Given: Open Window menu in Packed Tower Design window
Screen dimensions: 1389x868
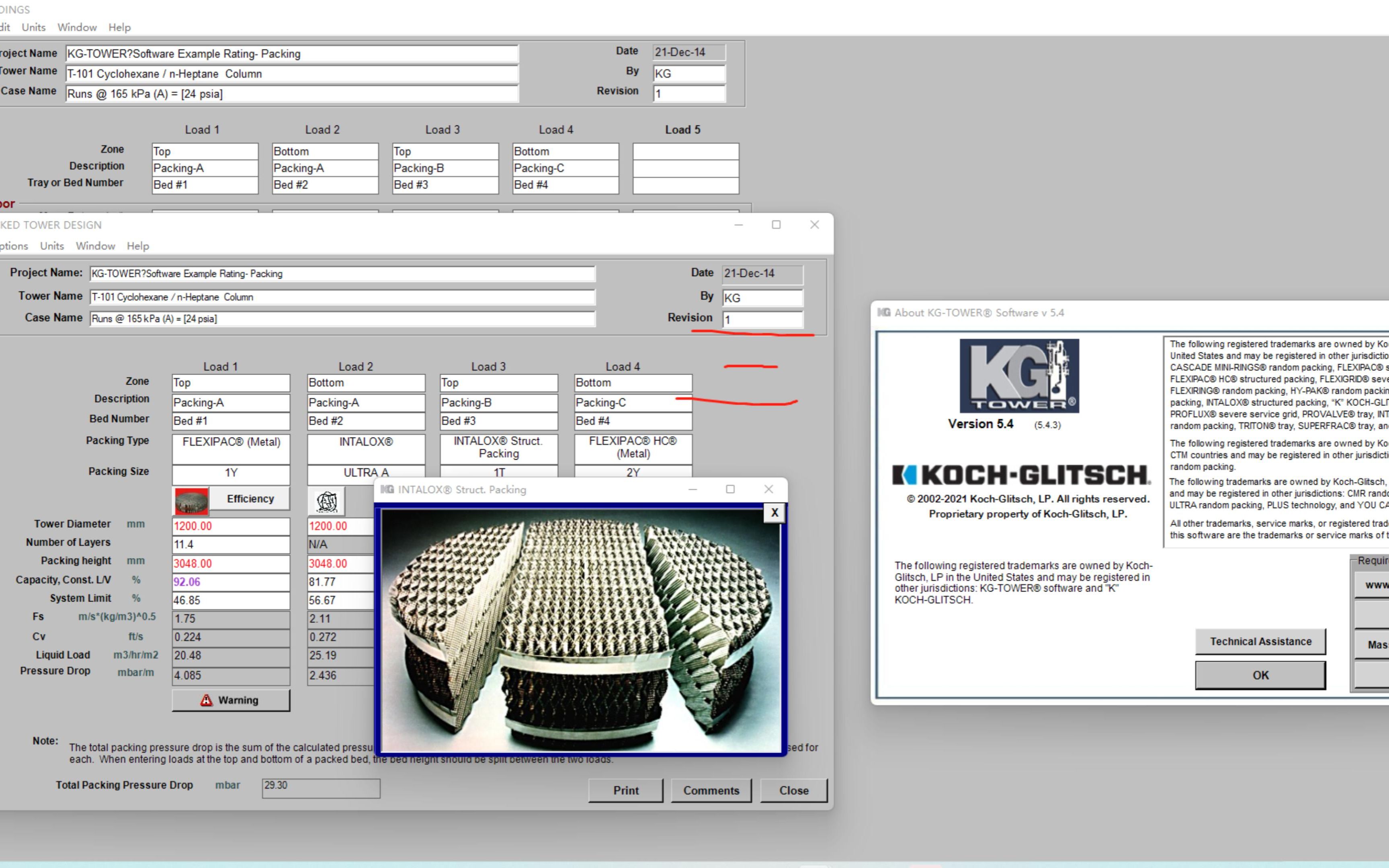Looking at the screenshot, I should click(95, 246).
